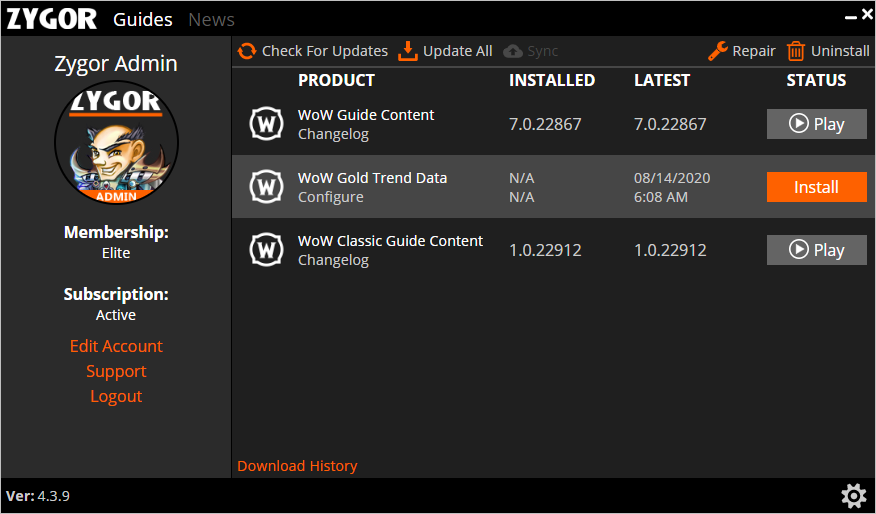Open Configure under WoW Gold Trend Data
This screenshot has height=514, width=876.
coord(330,197)
